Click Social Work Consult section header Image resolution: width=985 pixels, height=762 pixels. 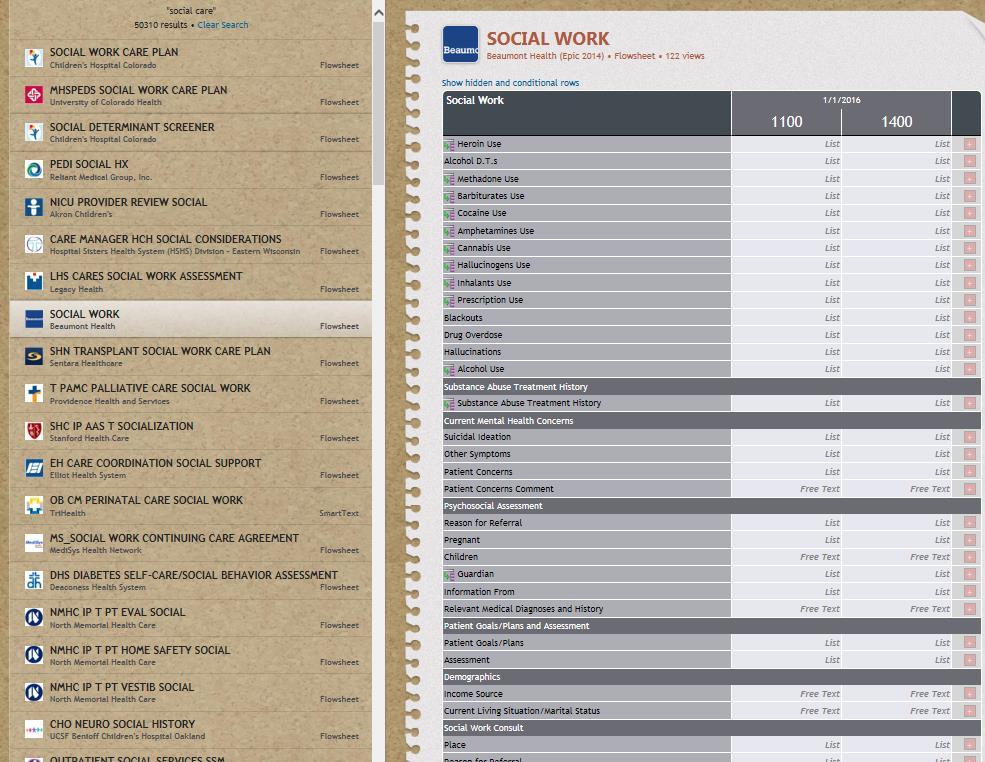[x=711, y=727]
